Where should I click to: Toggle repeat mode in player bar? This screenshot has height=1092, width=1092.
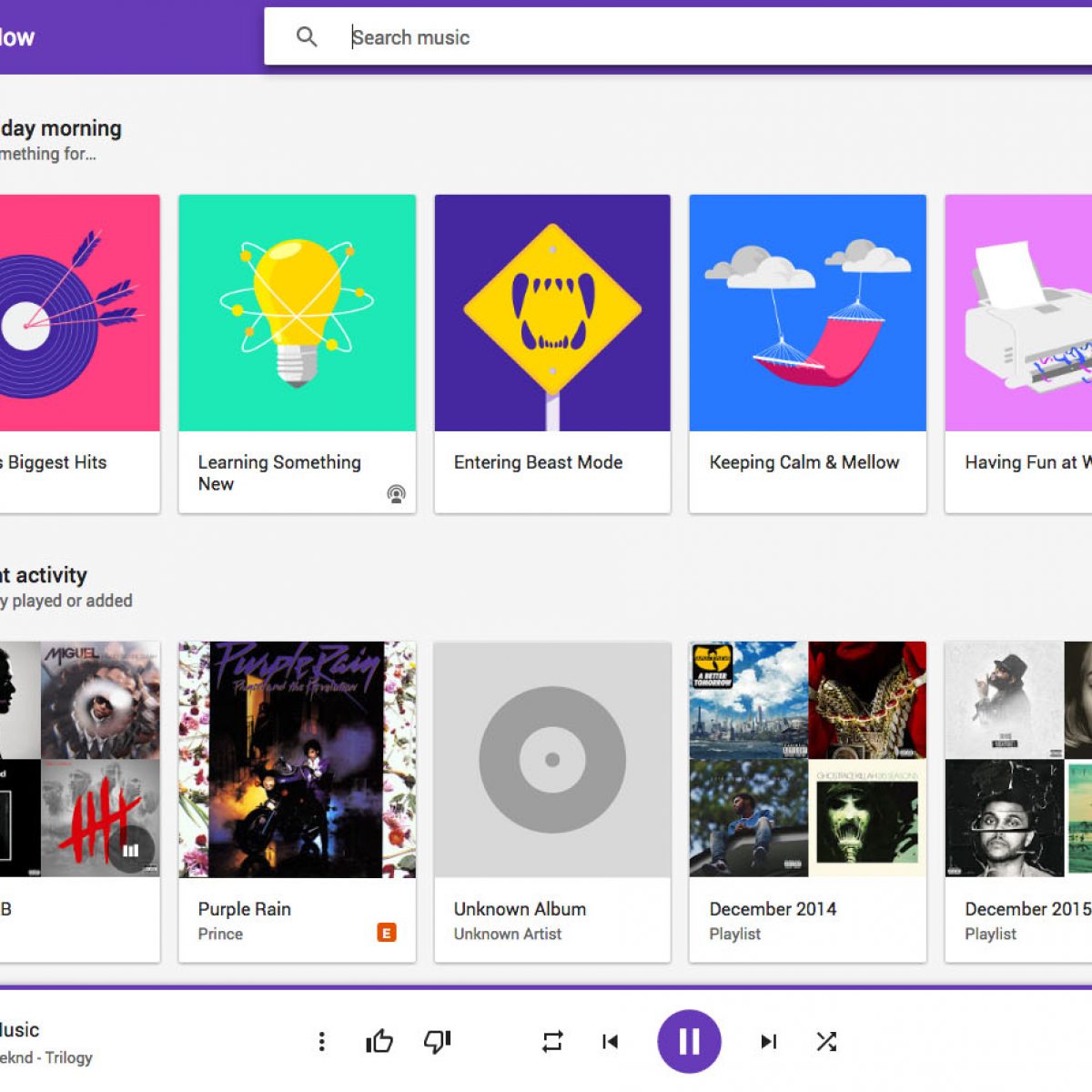click(552, 1041)
